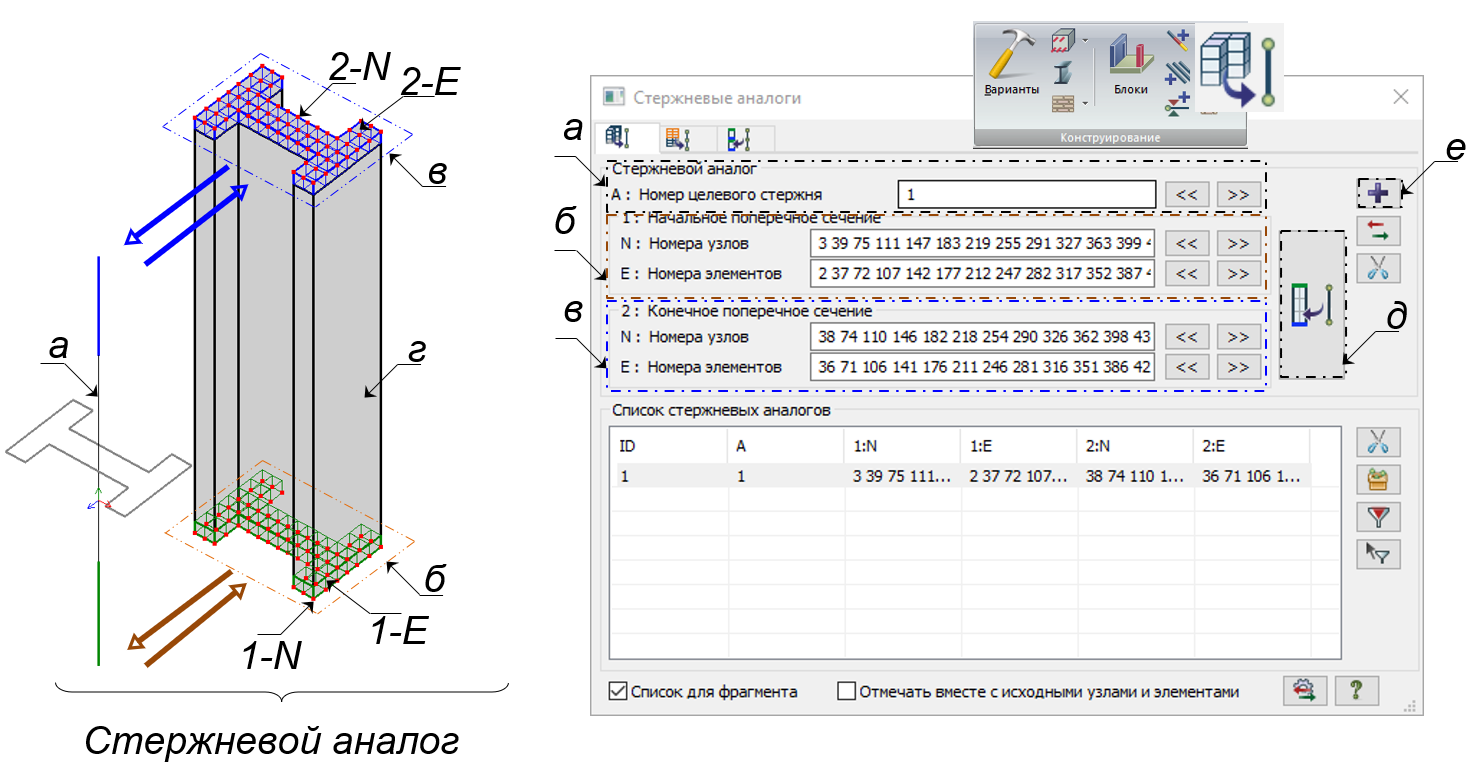Click the 1:N column header
Image resolution: width=1479 pixels, height=781 pixels.
pos(900,446)
